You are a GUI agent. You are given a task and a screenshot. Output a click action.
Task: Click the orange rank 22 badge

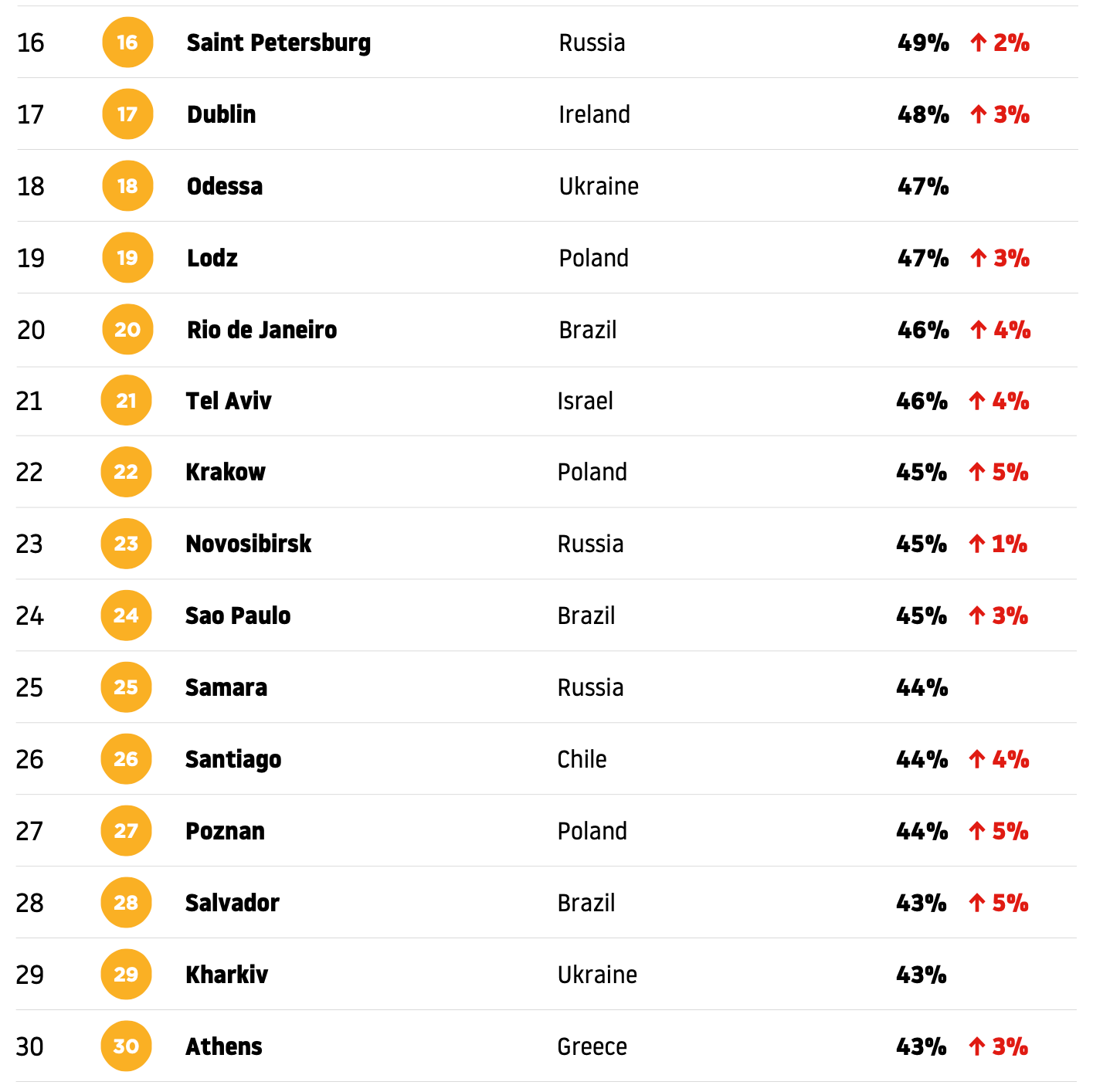click(126, 472)
